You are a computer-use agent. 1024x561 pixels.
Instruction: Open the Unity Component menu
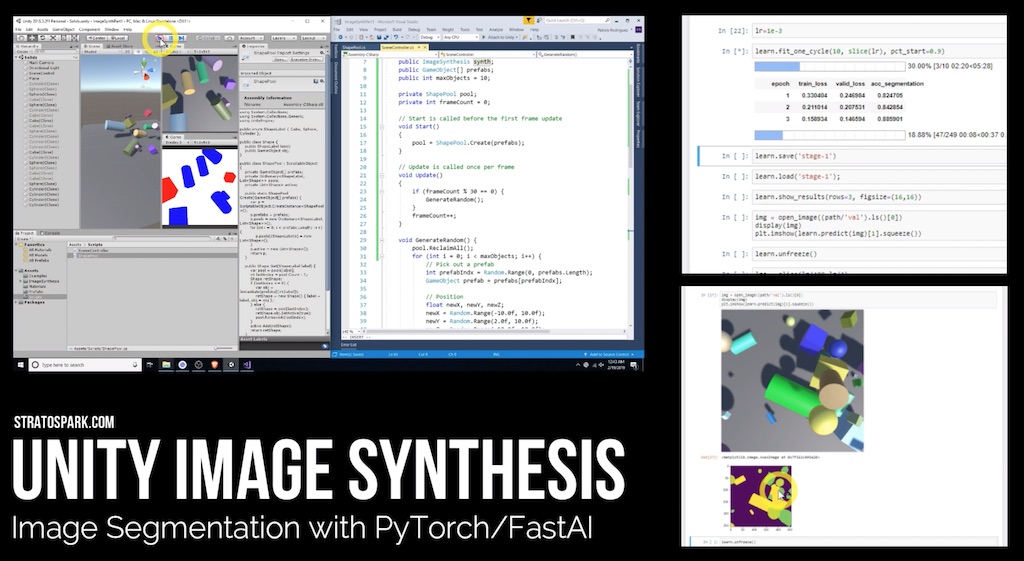(x=89, y=29)
